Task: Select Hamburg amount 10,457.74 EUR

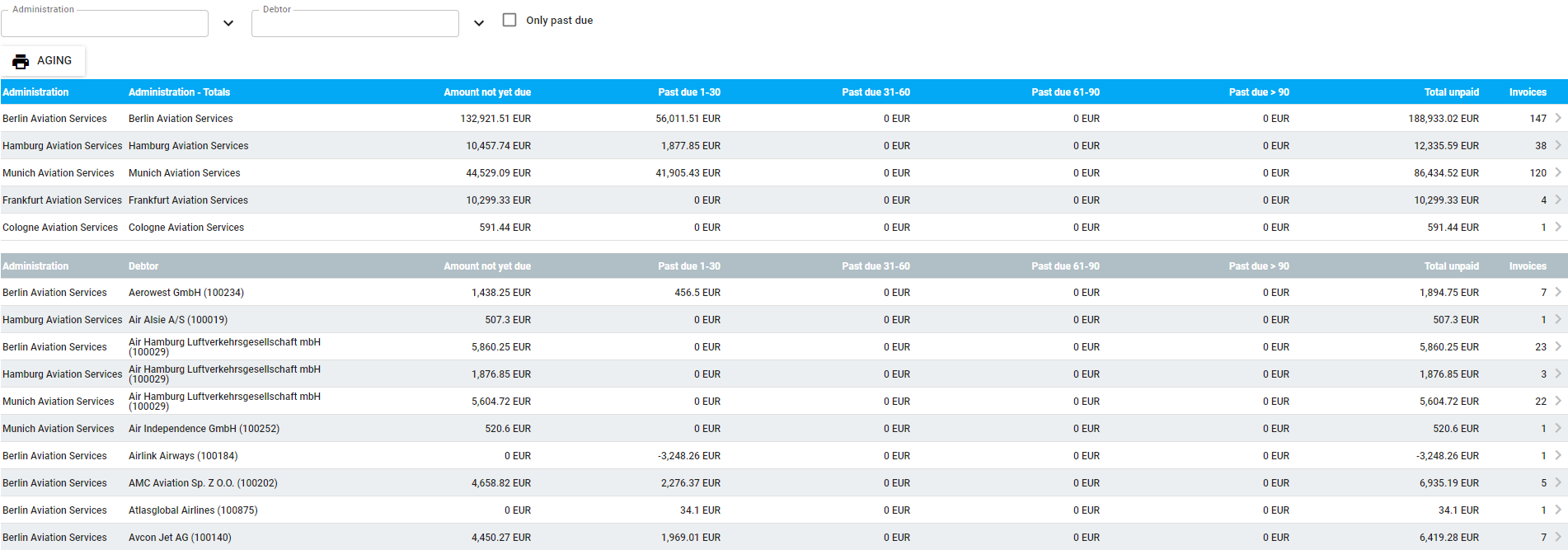Action: tap(499, 146)
